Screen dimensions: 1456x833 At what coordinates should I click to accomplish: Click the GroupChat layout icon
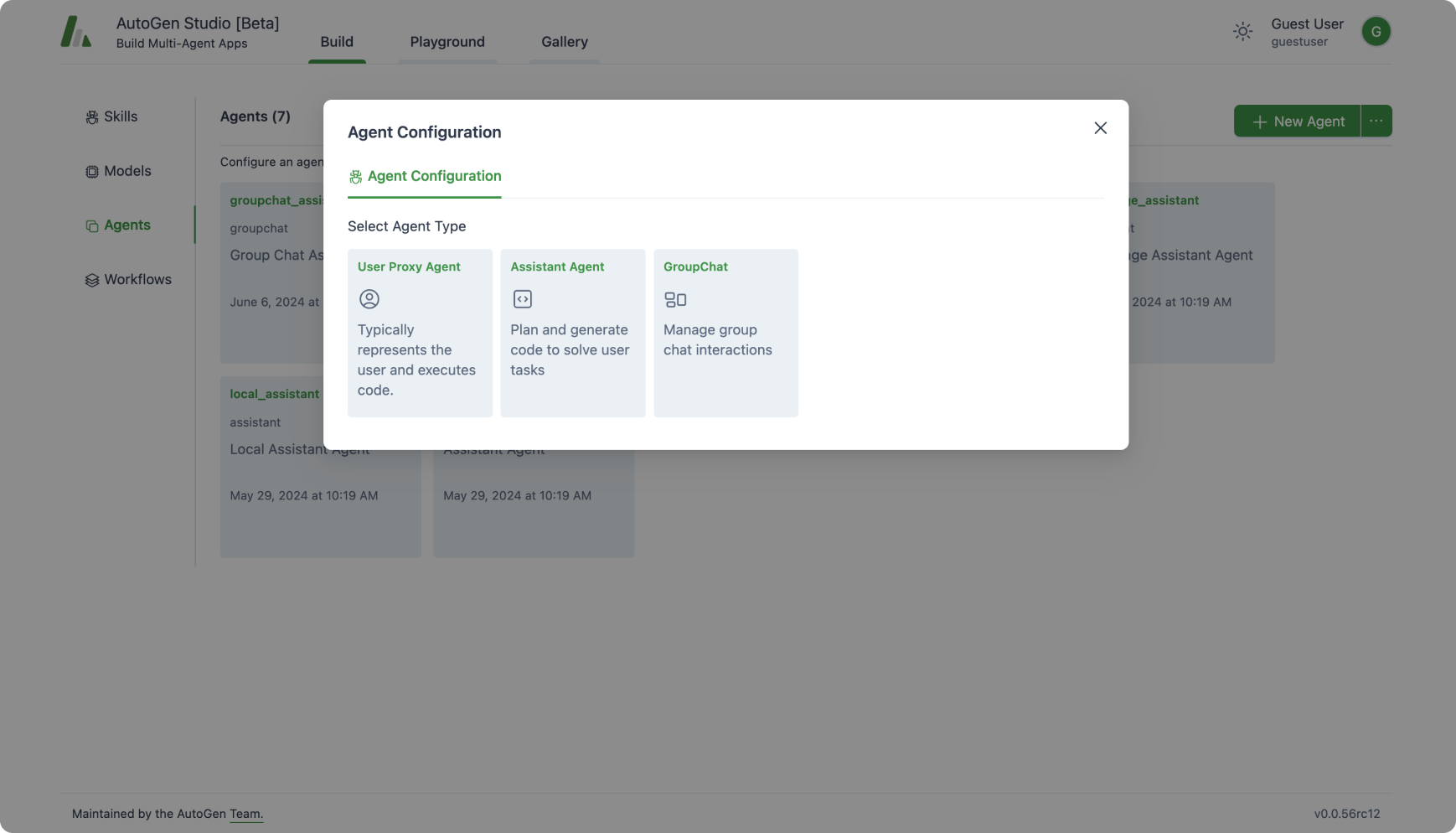pos(675,299)
